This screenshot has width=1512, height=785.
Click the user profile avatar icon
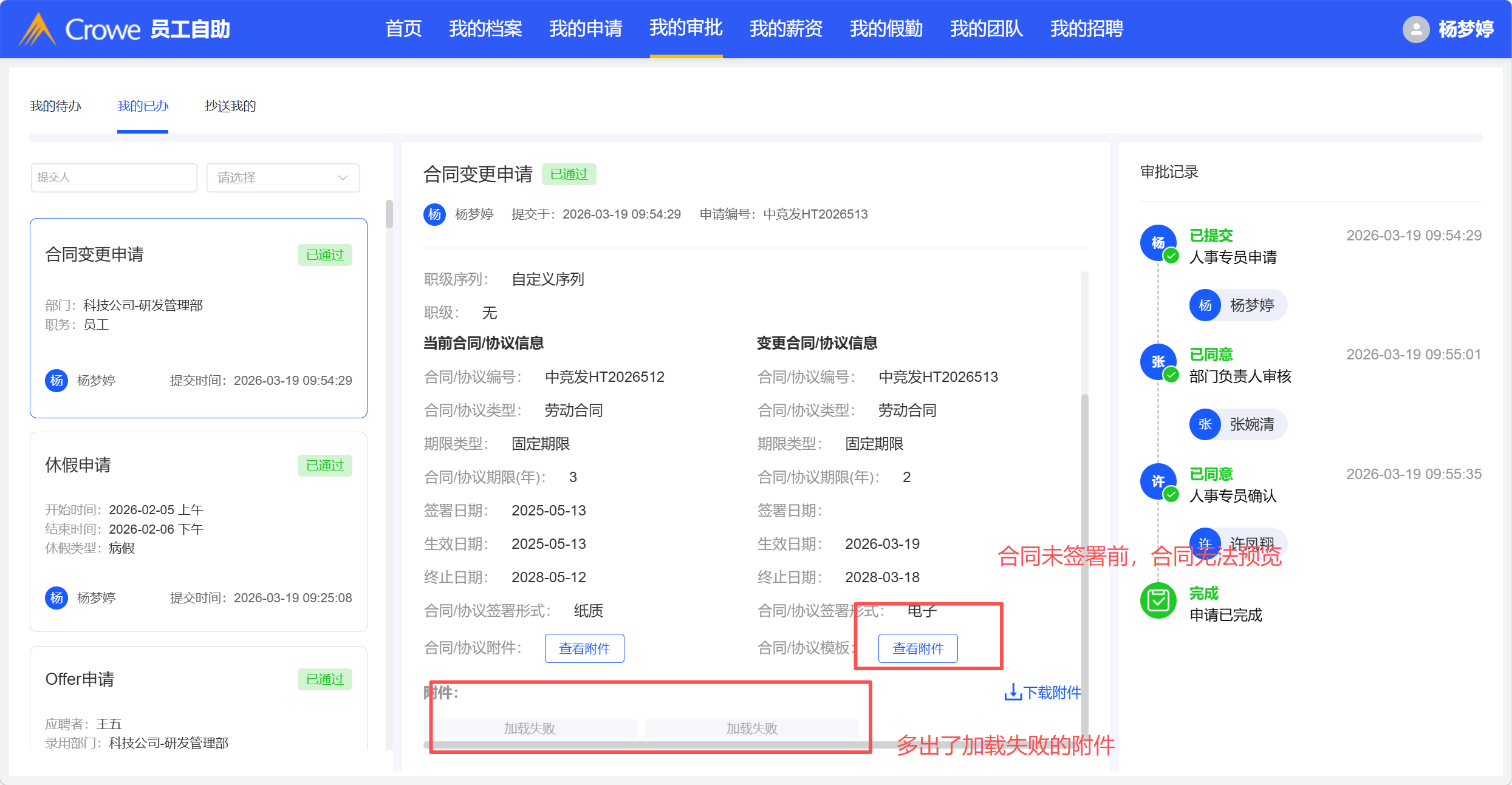[1415, 29]
